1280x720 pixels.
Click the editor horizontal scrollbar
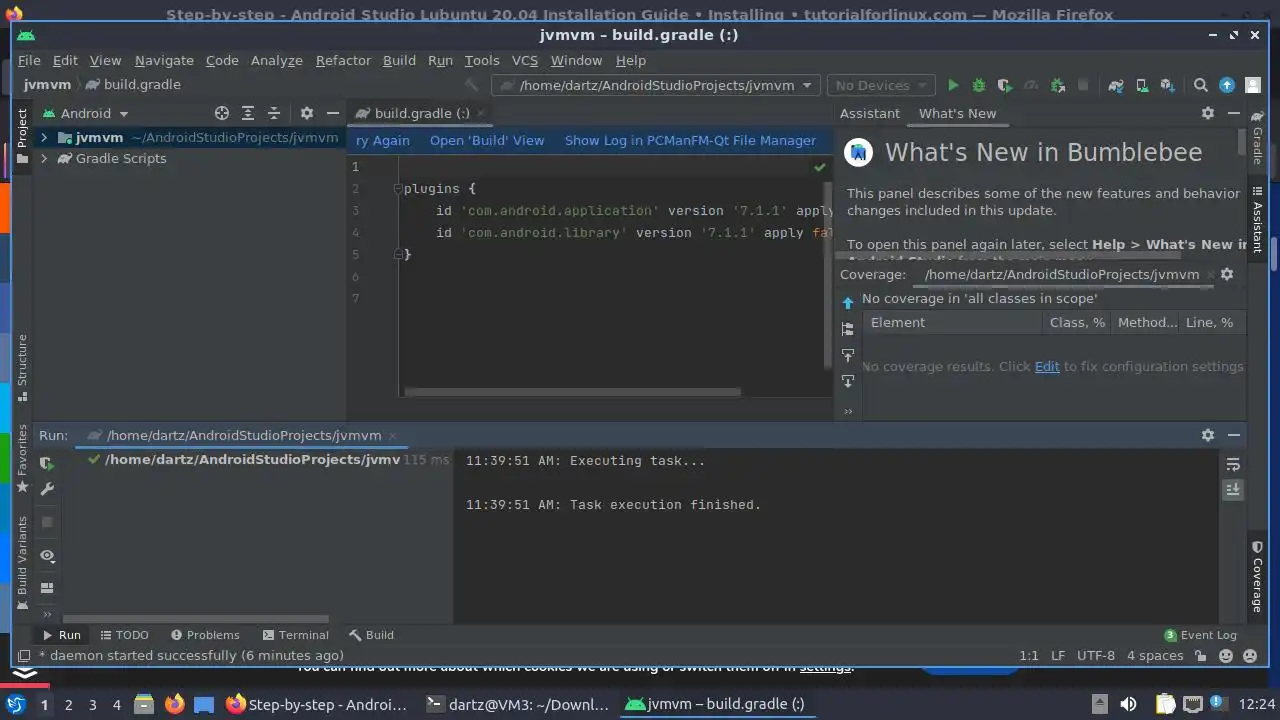[x=572, y=392]
